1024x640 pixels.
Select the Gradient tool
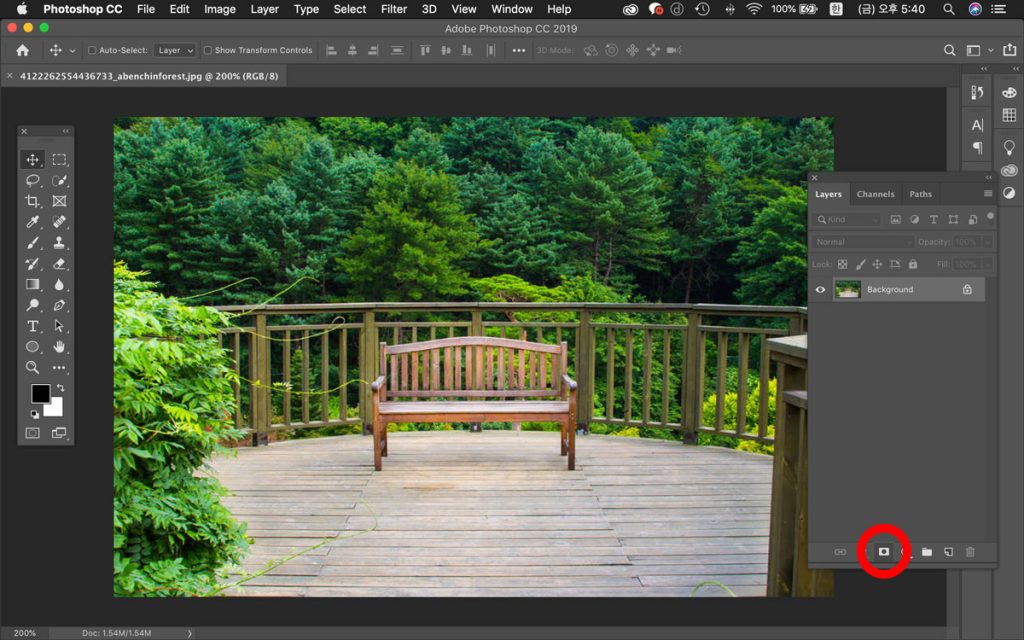[x=32, y=284]
